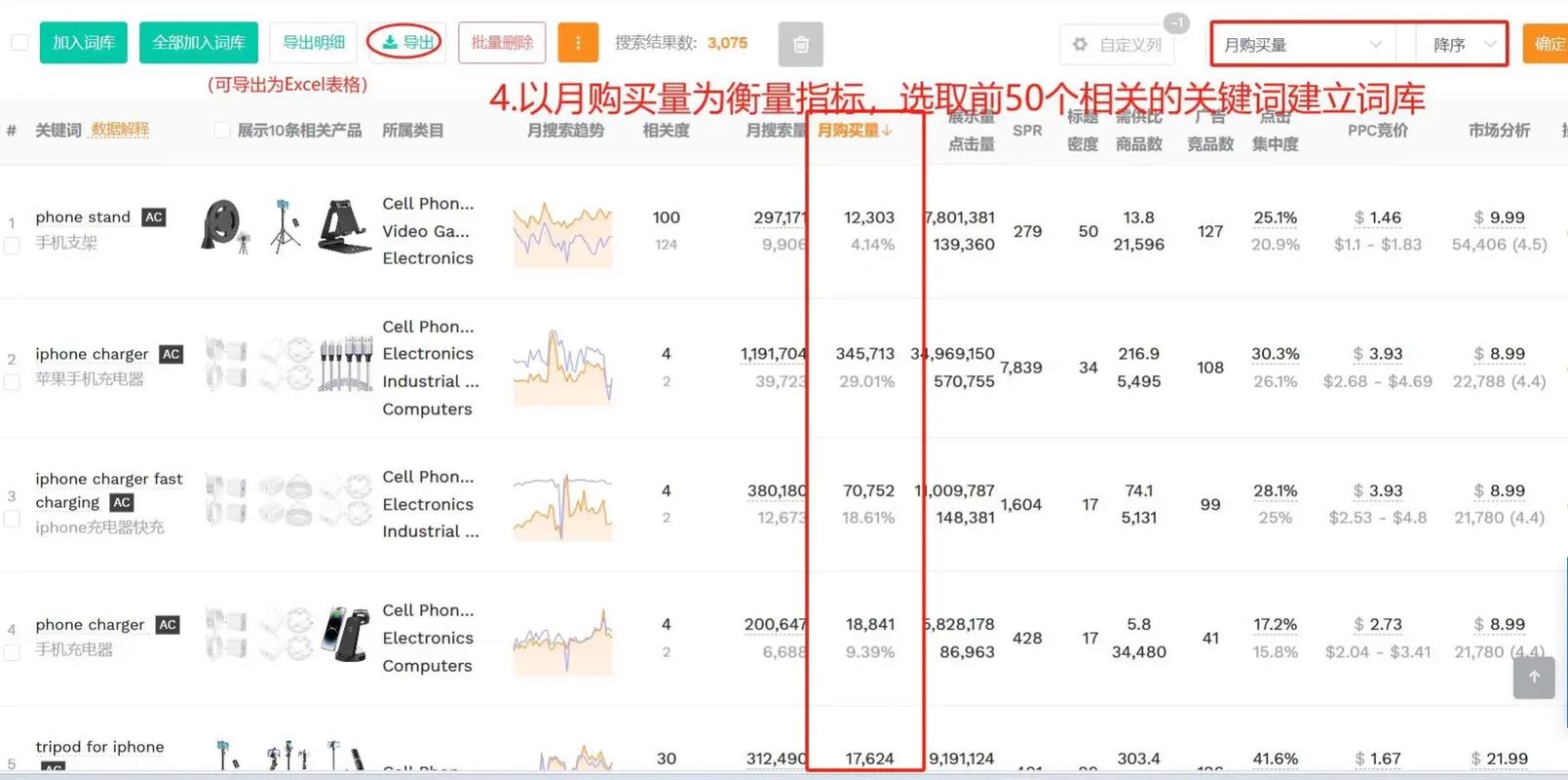Enable show 10 related products checkbox
Viewport: 1568px width, 780px height.
pyautogui.click(x=222, y=130)
